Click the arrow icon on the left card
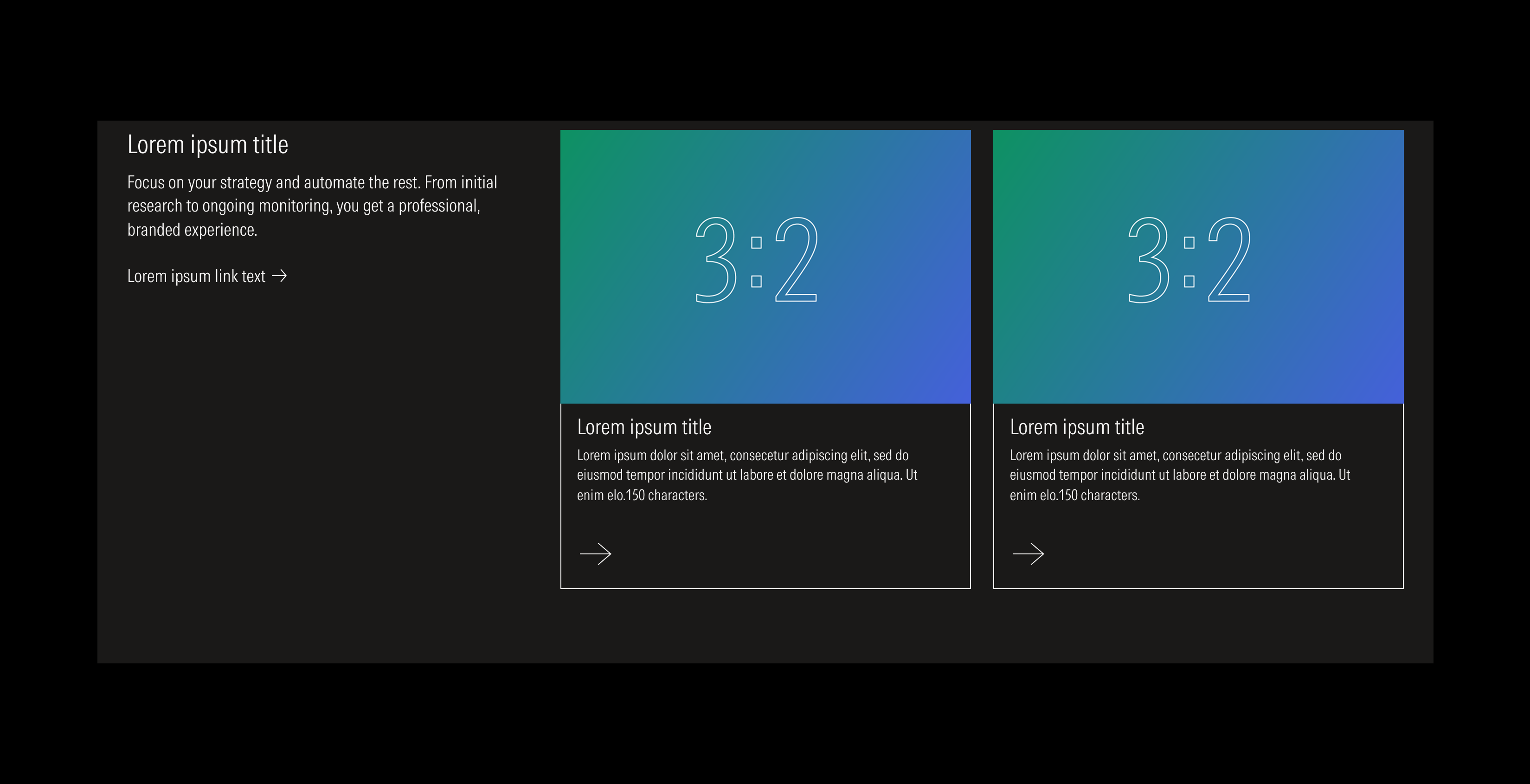 596,553
